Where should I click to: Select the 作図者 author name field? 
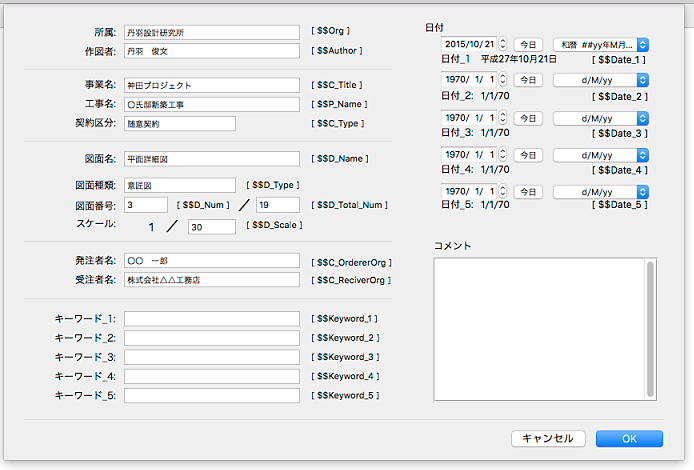click(212, 50)
